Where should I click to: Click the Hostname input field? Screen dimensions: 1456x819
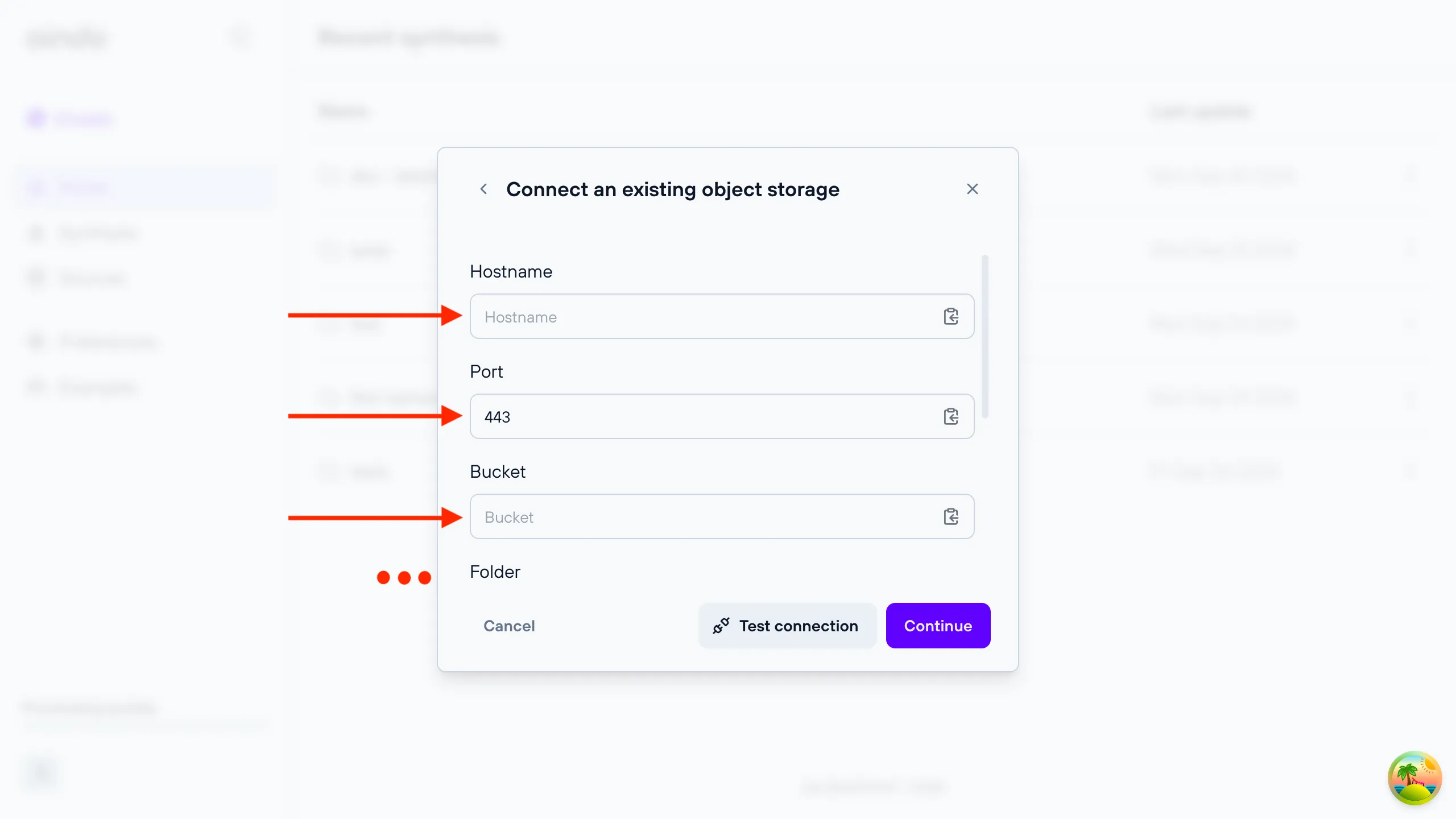[722, 316]
